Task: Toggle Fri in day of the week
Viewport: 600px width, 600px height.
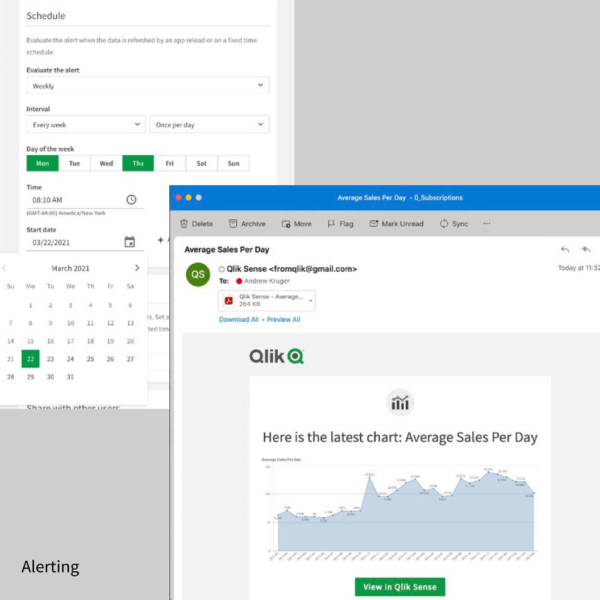Action: tap(170, 163)
